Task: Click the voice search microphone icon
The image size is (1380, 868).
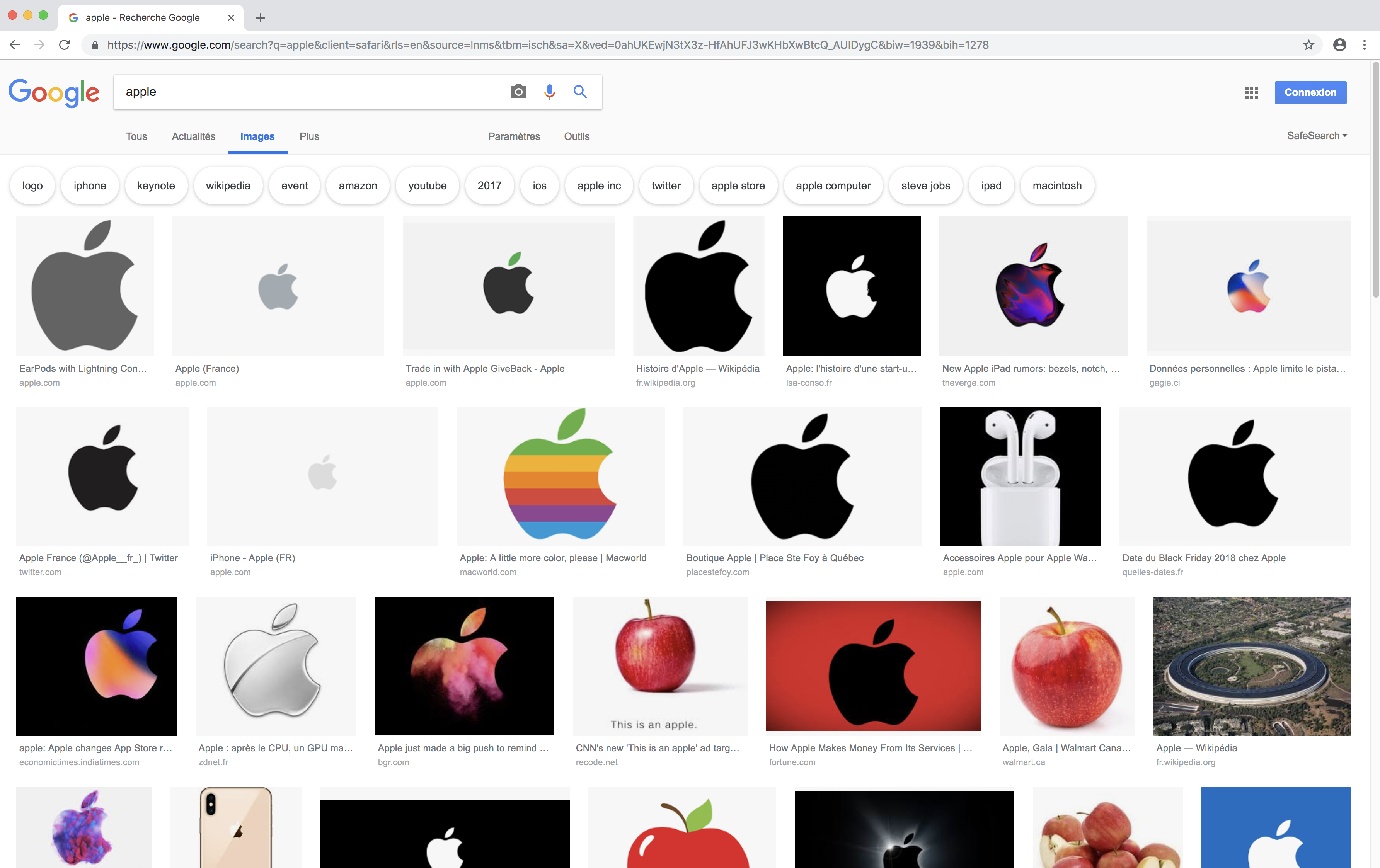Action: tap(549, 92)
